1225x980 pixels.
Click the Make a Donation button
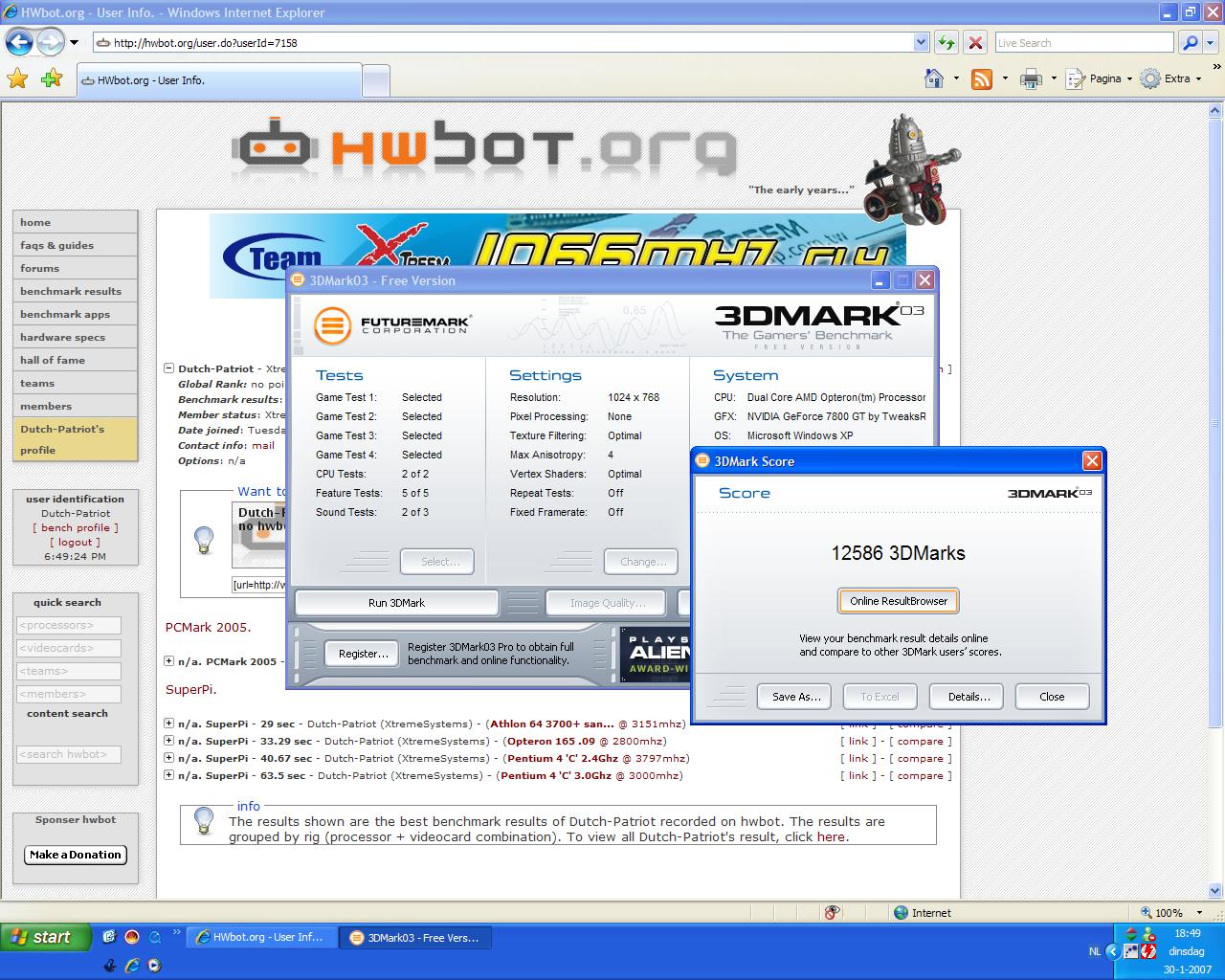(76, 855)
